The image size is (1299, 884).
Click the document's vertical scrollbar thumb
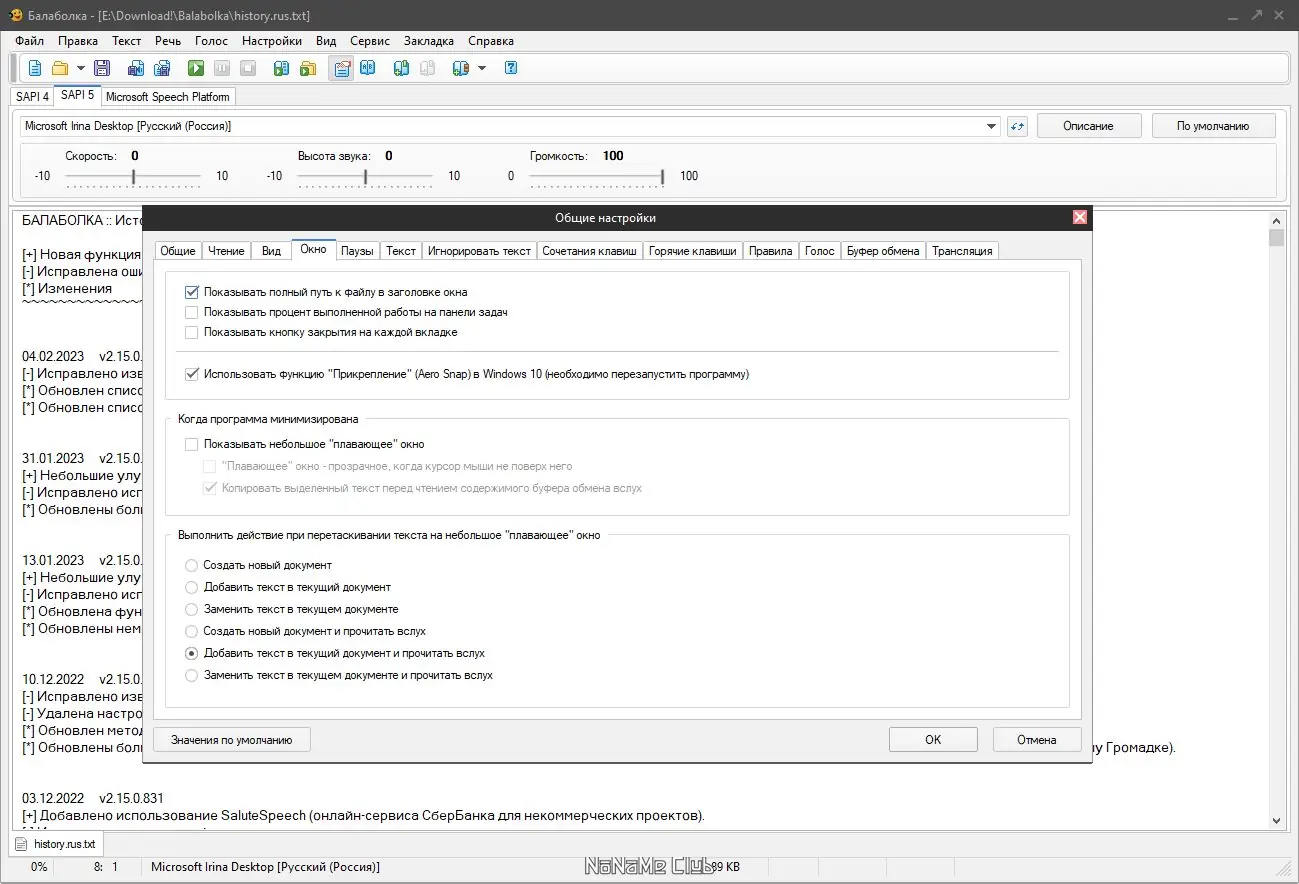(1276, 238)
